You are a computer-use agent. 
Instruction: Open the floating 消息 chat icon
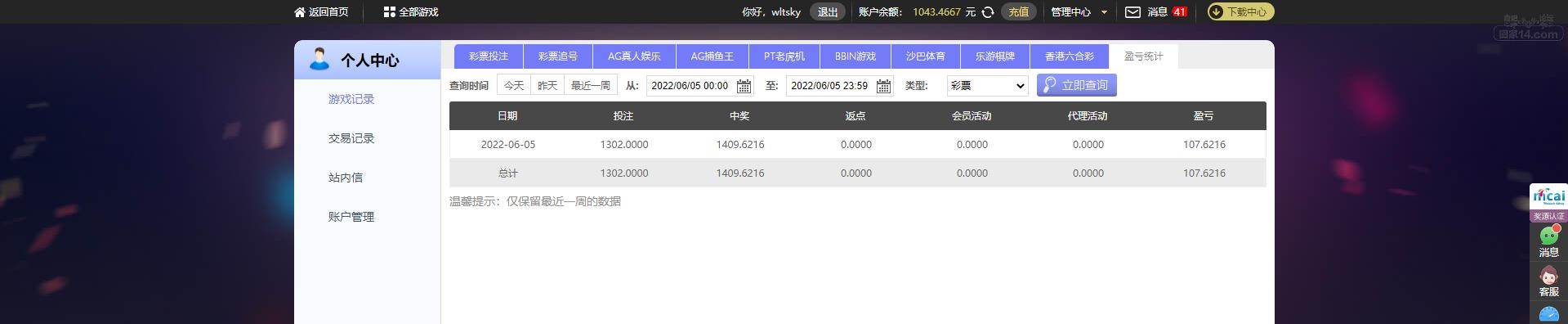(x=1549, y=236)
